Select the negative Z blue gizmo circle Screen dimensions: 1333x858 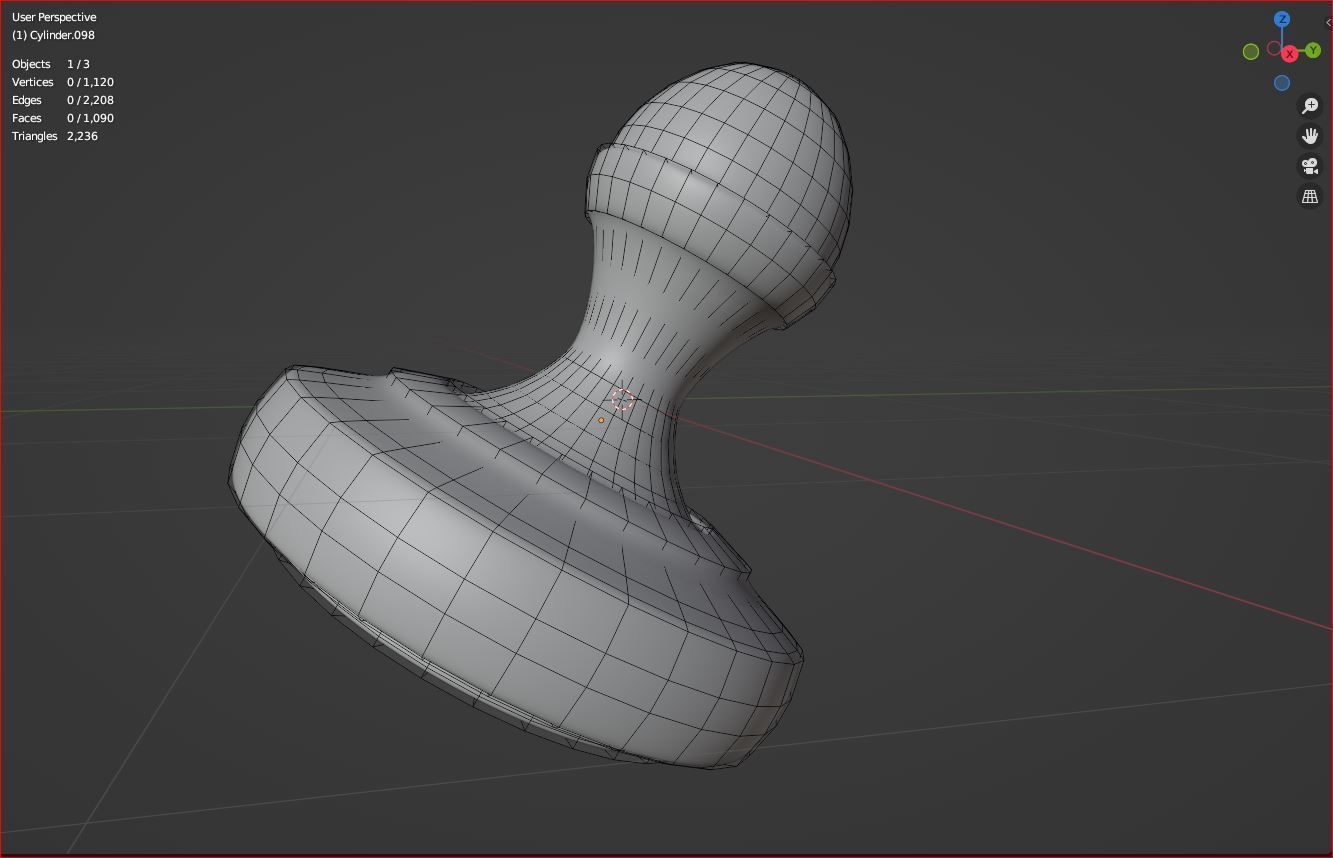1282,83
